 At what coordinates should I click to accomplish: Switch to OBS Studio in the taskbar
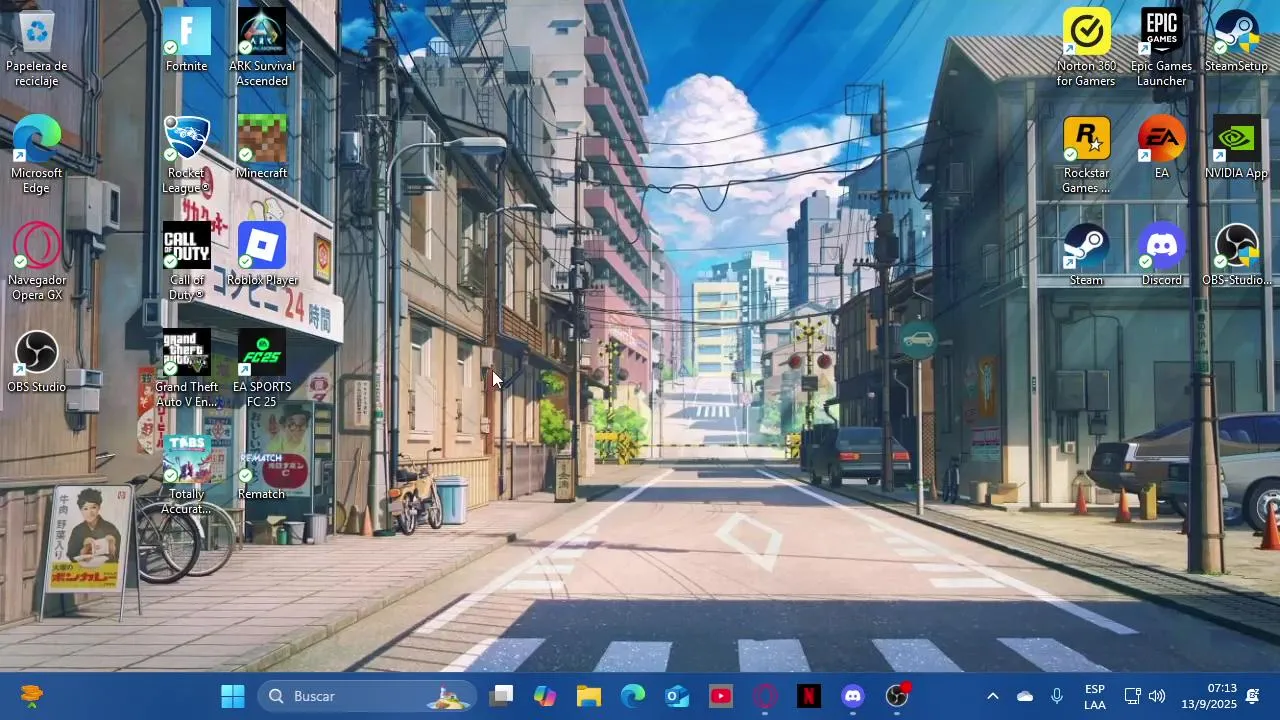pyautogui.click(x=897, y=696)
